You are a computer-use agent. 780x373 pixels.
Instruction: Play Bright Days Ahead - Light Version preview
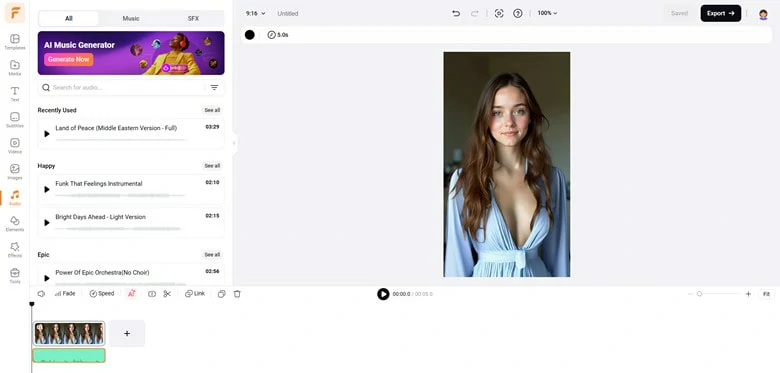[x=47, y=223]
